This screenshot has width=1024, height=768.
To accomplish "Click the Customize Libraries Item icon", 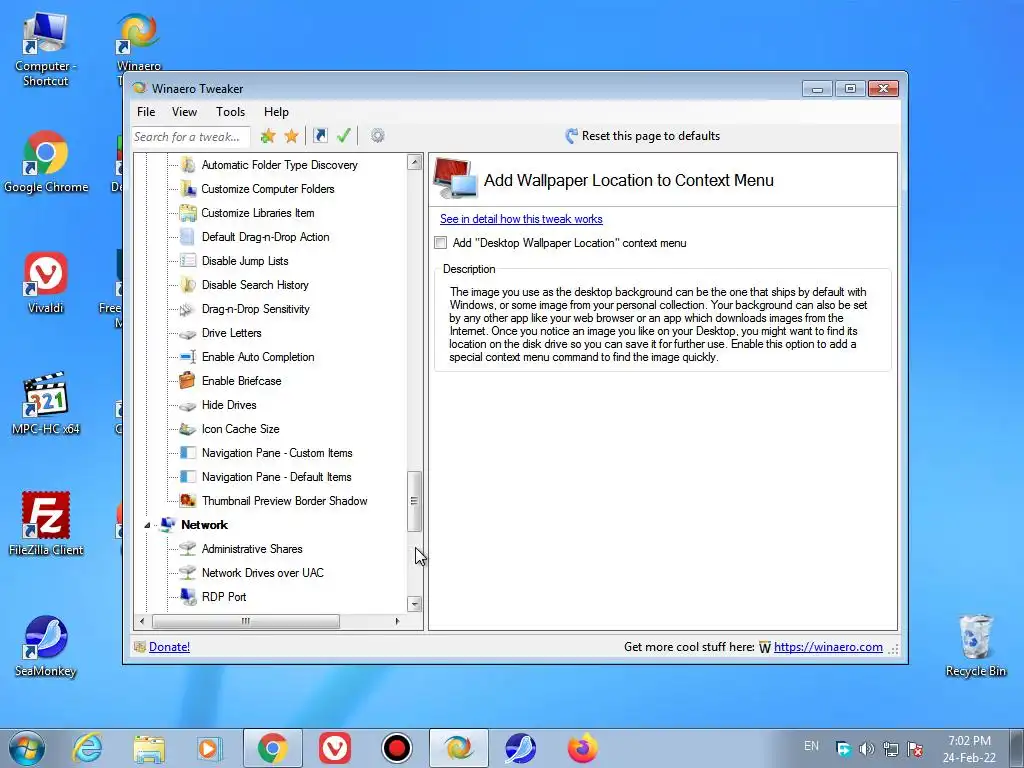I will click(x=187, y=213).
